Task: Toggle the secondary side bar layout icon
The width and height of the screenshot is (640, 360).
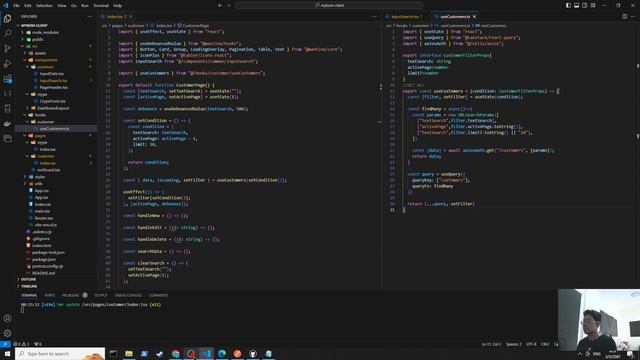Action: pyautogui.click(x=584, y=5)
